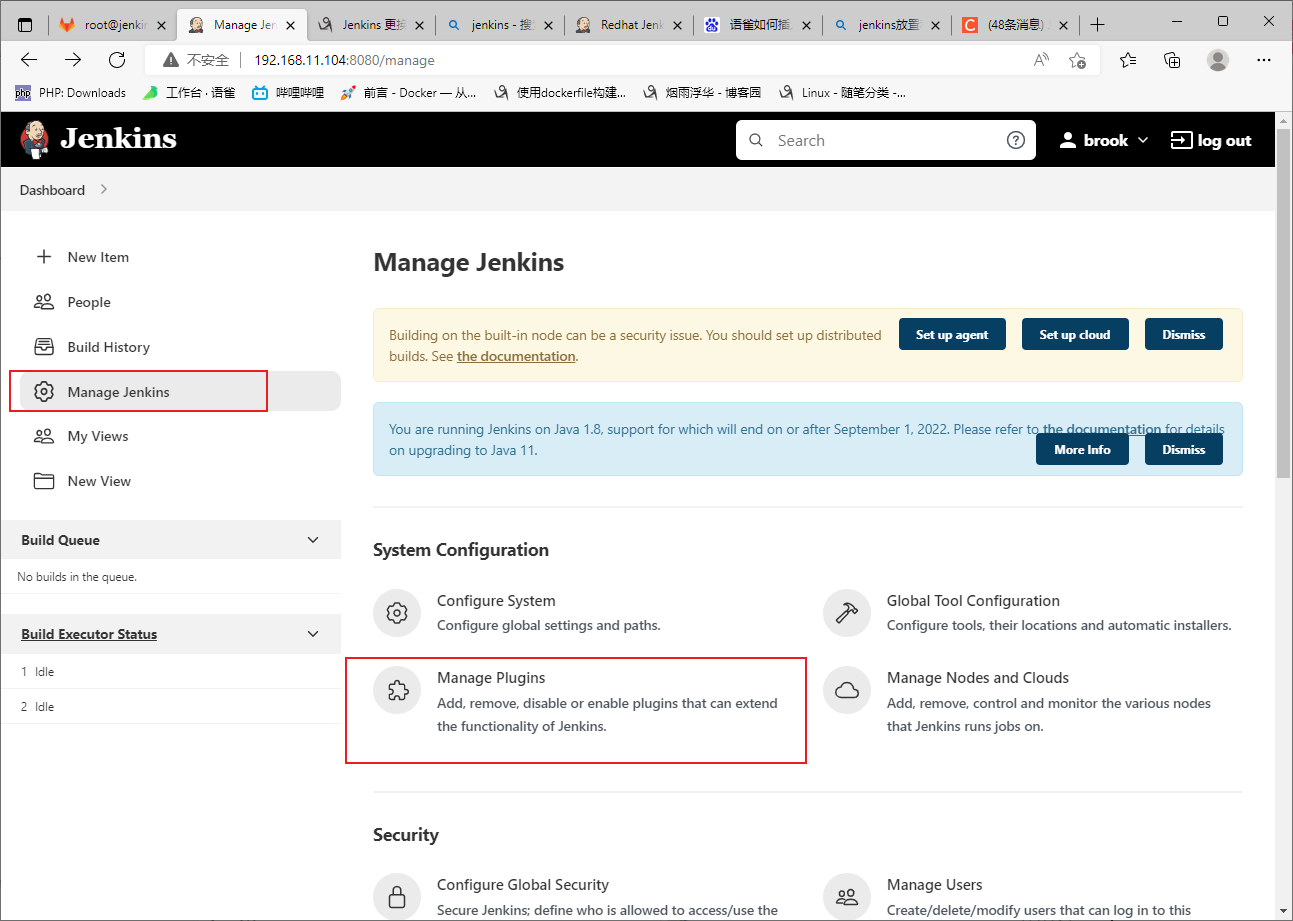
Task: Click the browser address bar URL
Action: pyautogui.click(x=344, y=60)
